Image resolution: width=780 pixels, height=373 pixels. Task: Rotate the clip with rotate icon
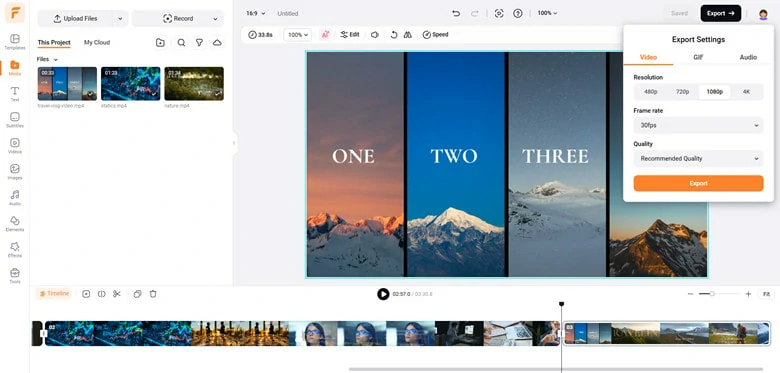[x=393, y=35]
